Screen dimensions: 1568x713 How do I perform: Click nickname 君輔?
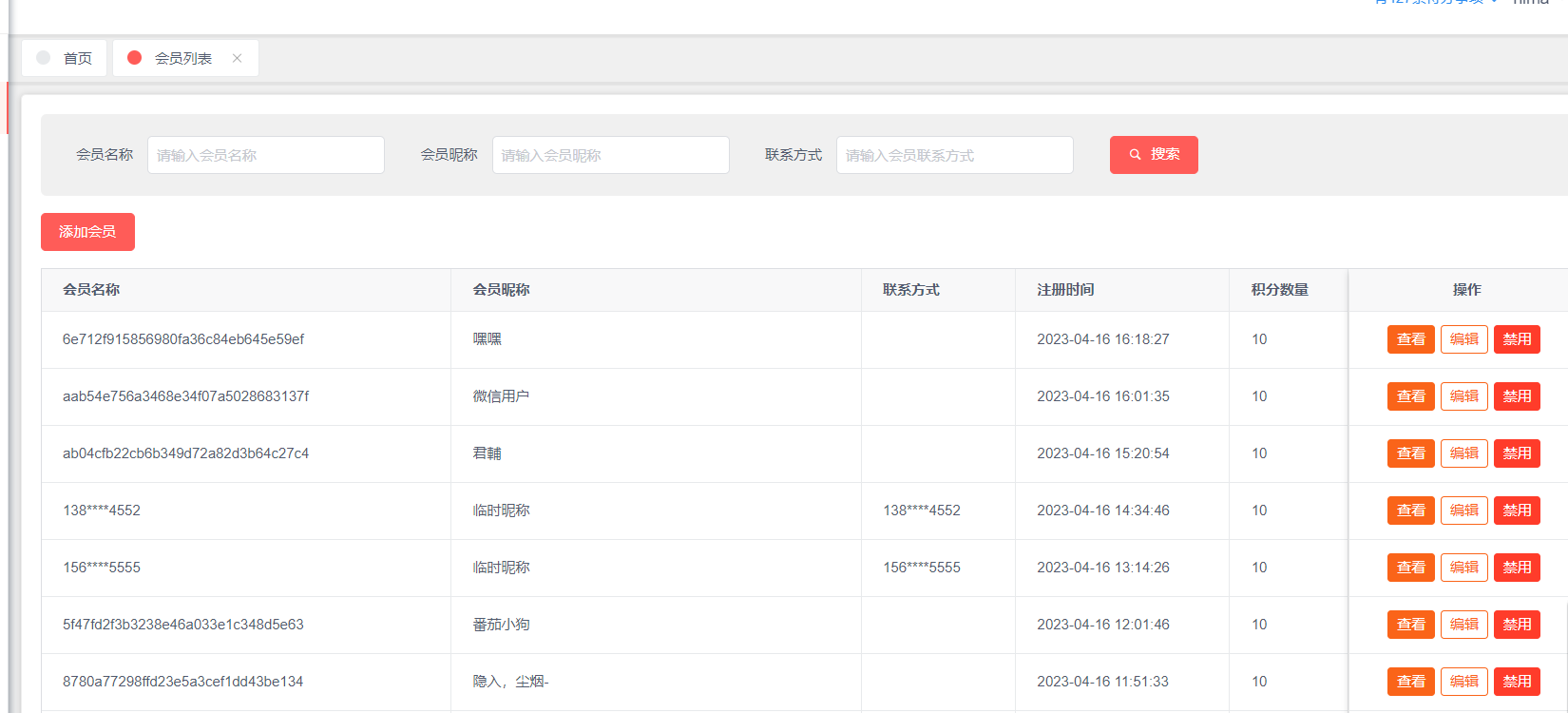pyautogui.click(x=488, y=453)
